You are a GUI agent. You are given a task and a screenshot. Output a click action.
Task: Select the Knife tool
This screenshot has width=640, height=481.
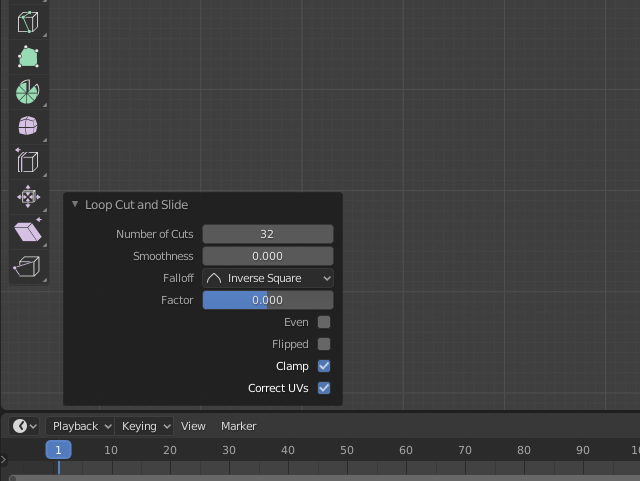coord(28,22)
